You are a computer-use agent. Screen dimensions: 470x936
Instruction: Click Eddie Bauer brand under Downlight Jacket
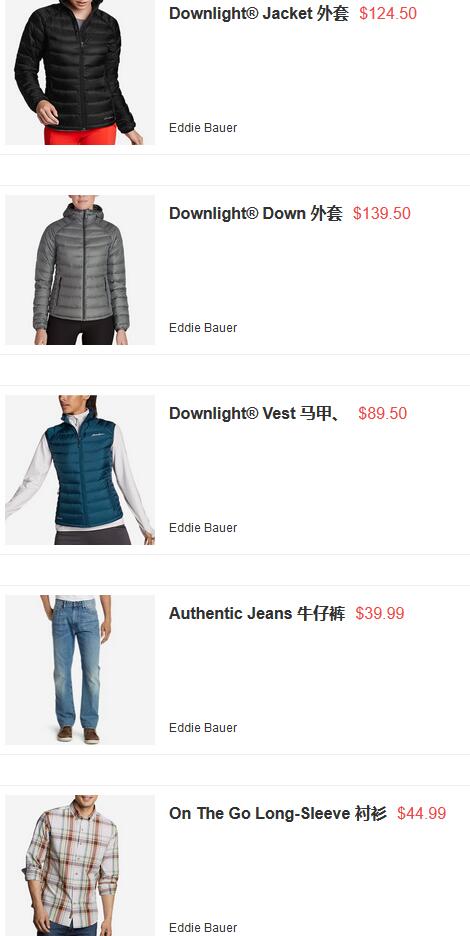(203, 128)
